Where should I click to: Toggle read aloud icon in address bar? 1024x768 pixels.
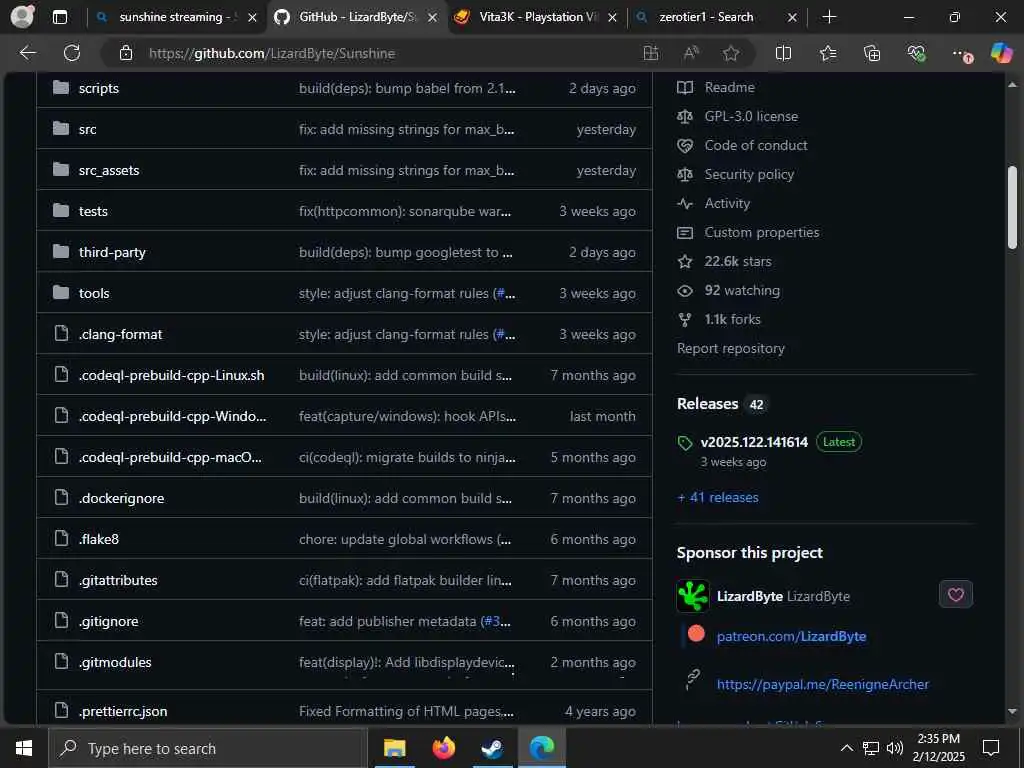691,54
